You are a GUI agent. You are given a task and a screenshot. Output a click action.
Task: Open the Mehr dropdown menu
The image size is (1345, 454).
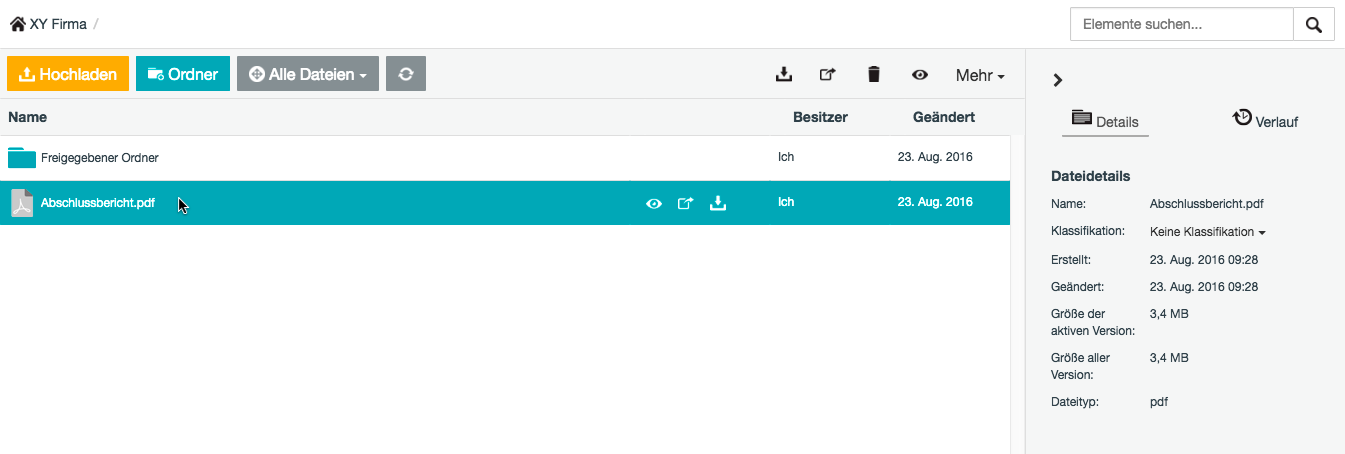[x=980, y=75]
